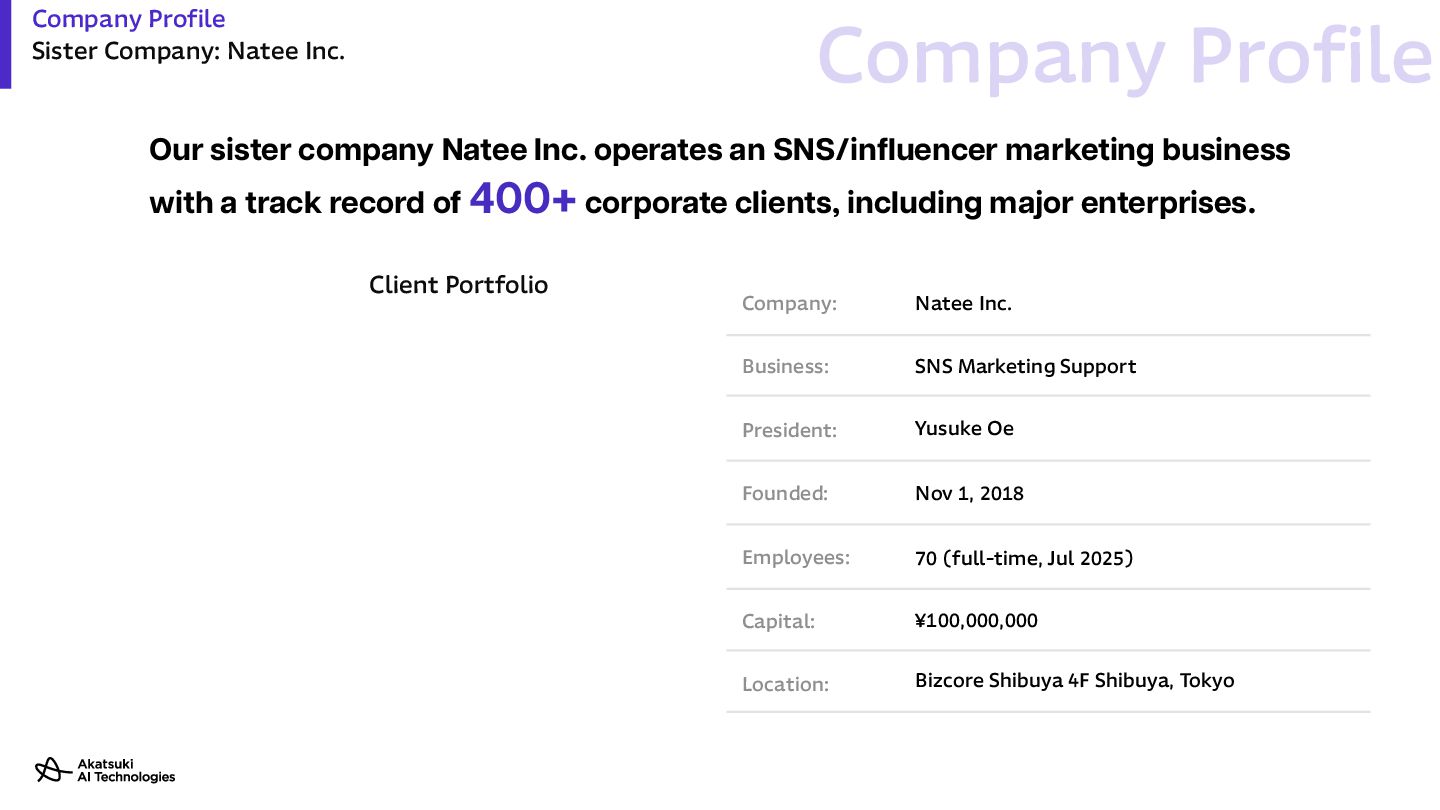Select the phrase "corporate clients, including major enterprises."
Viewport: 1440px width, 810px height.
920,203
